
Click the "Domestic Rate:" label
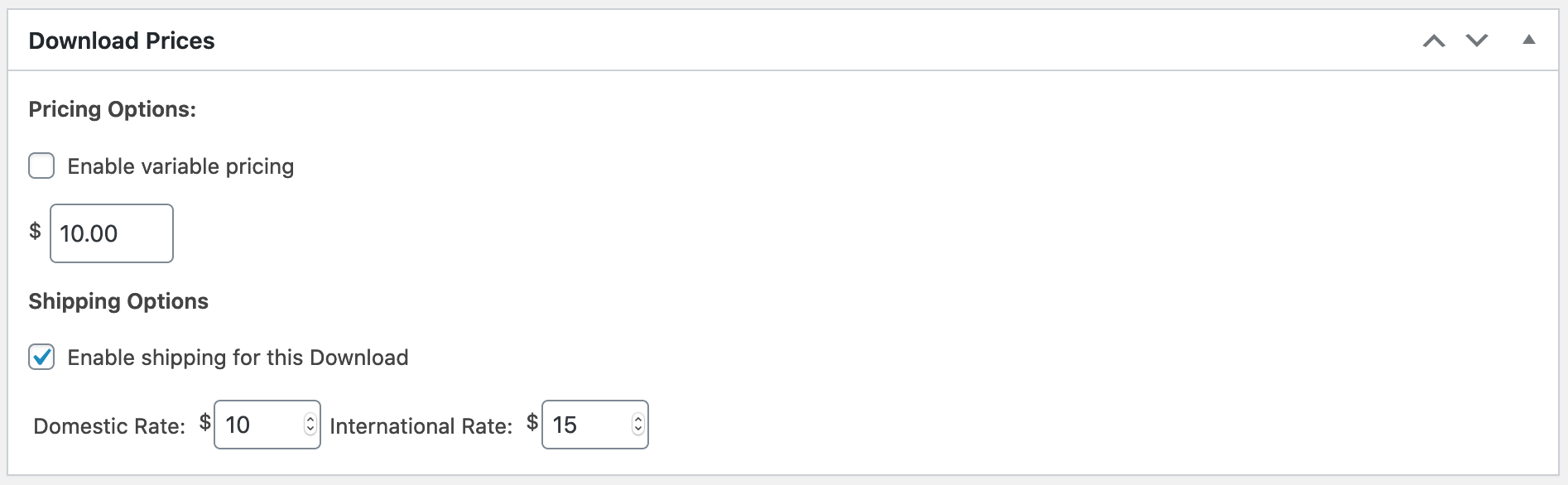pos(109,426)
